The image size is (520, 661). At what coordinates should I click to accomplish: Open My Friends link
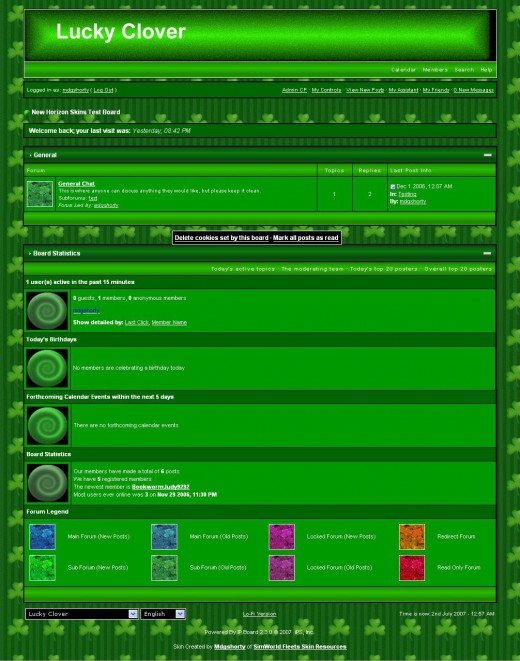[x=436, y=90]
